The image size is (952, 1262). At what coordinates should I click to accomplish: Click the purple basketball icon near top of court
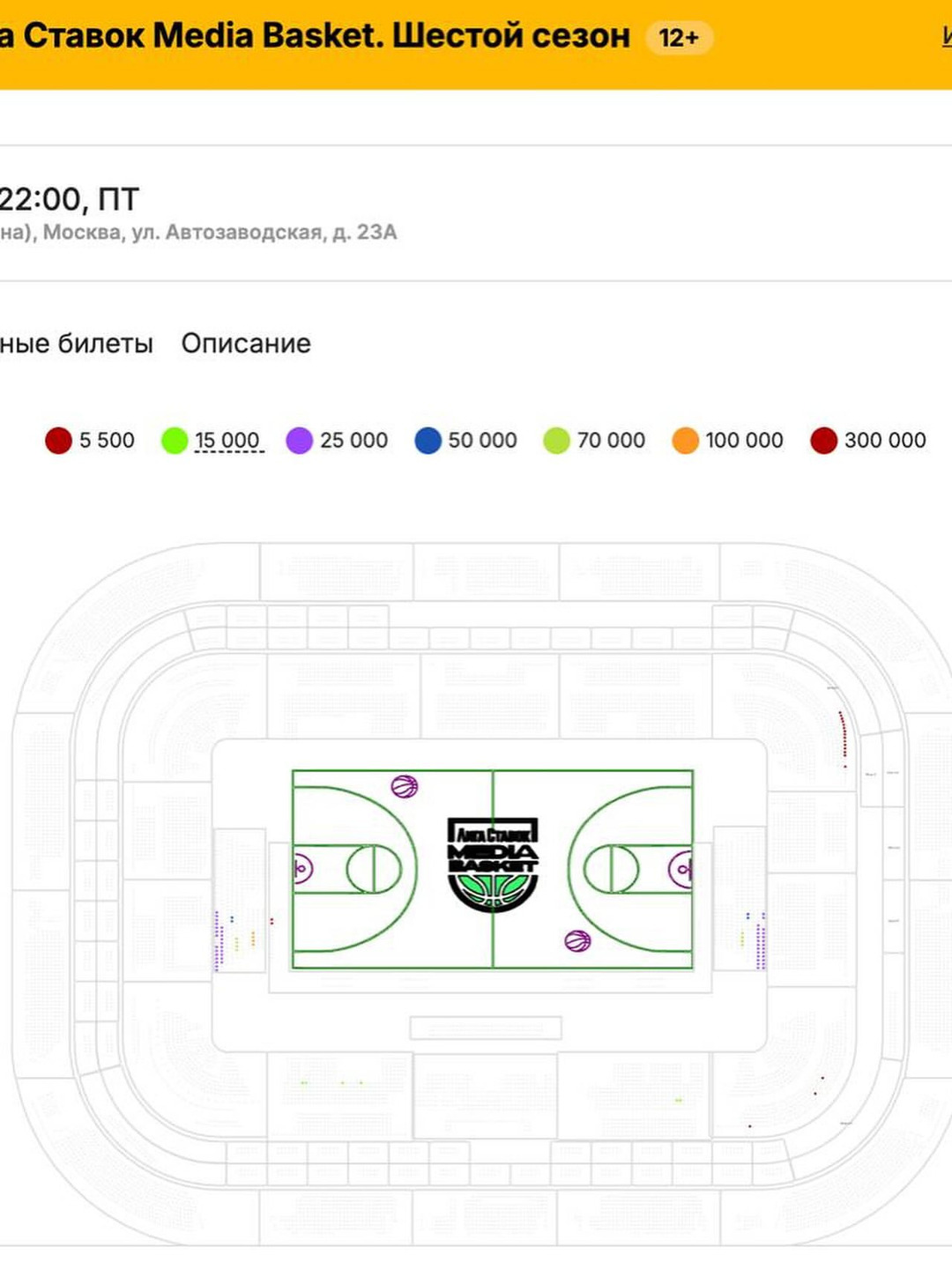405,785
